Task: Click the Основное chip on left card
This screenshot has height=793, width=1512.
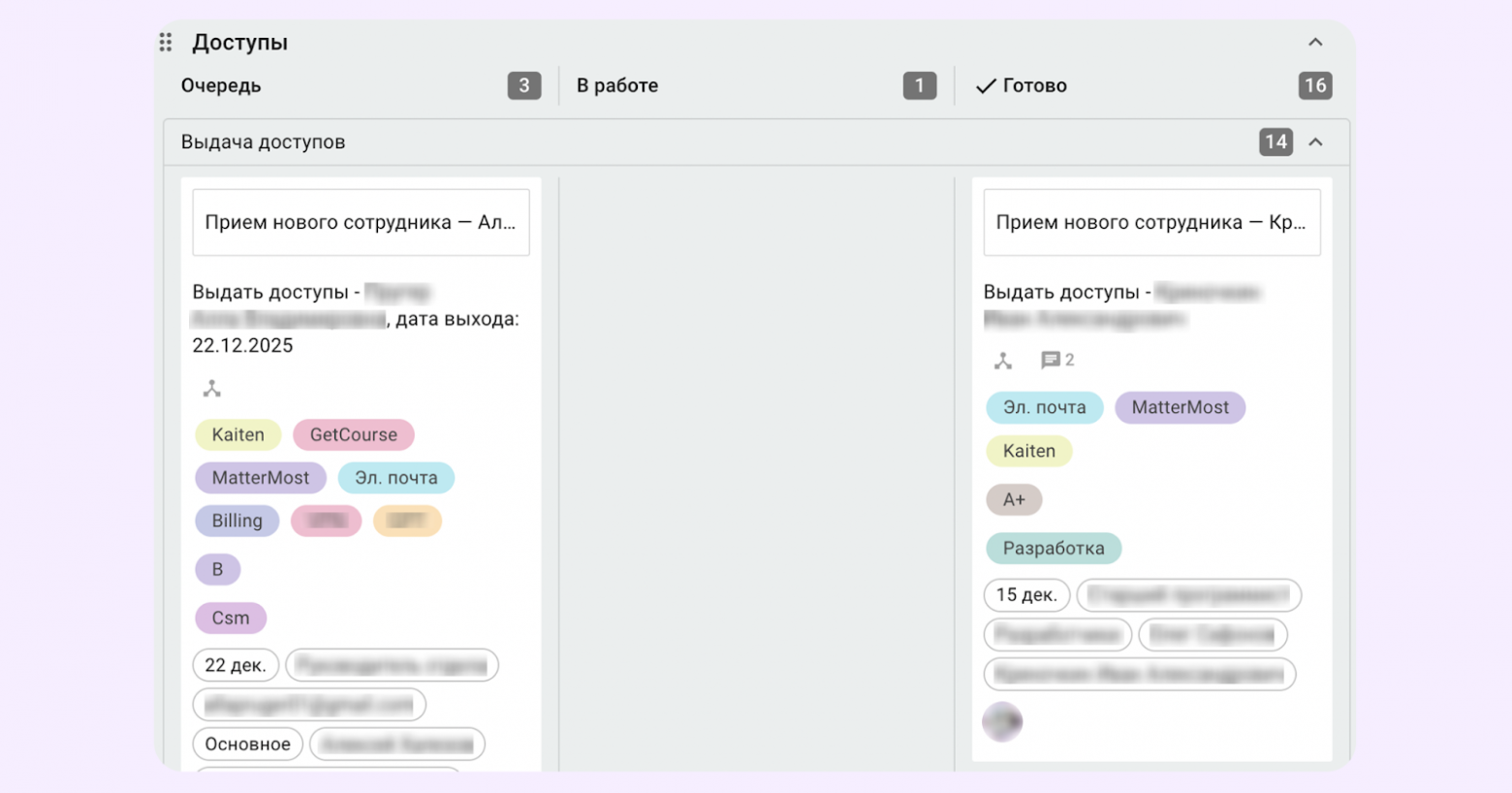Action: tap(247, 745)
